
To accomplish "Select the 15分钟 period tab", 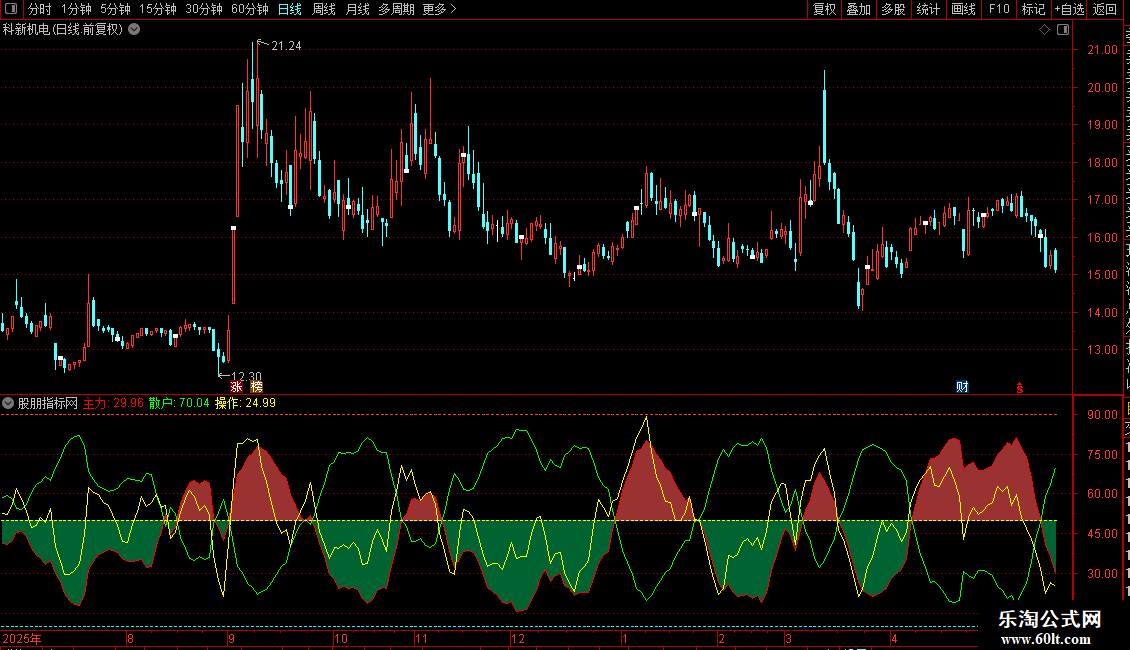I will pos(158,9).
